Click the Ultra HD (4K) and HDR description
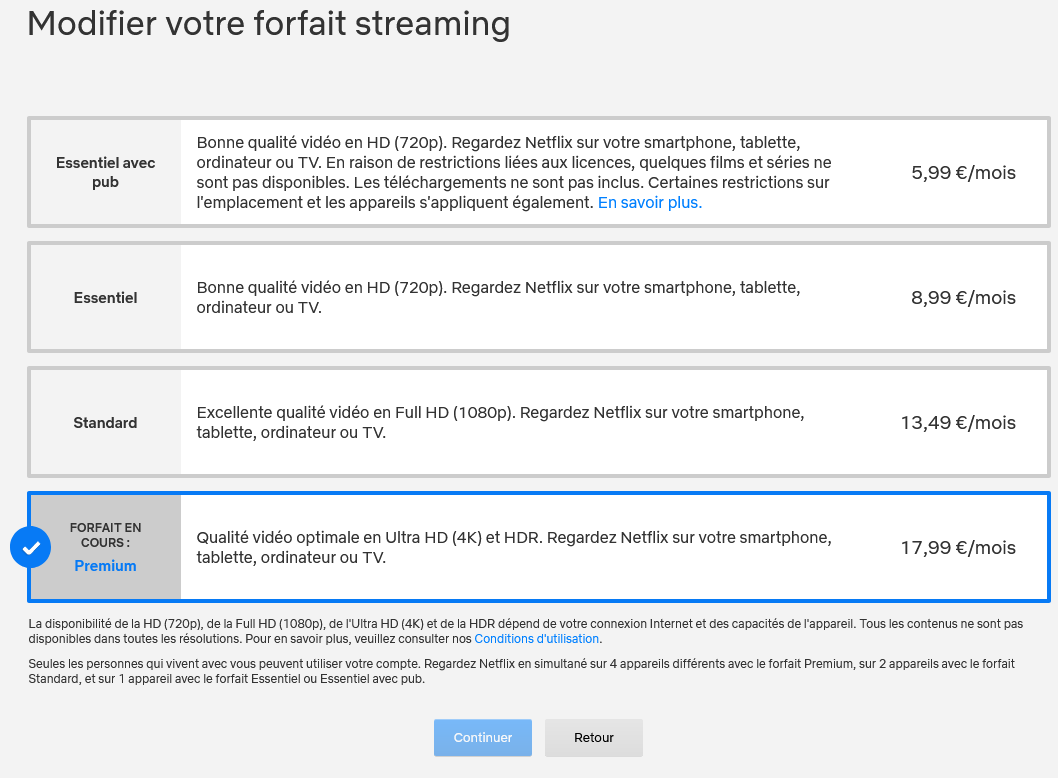Screen dimensions: 1058x778 point(513,547)
